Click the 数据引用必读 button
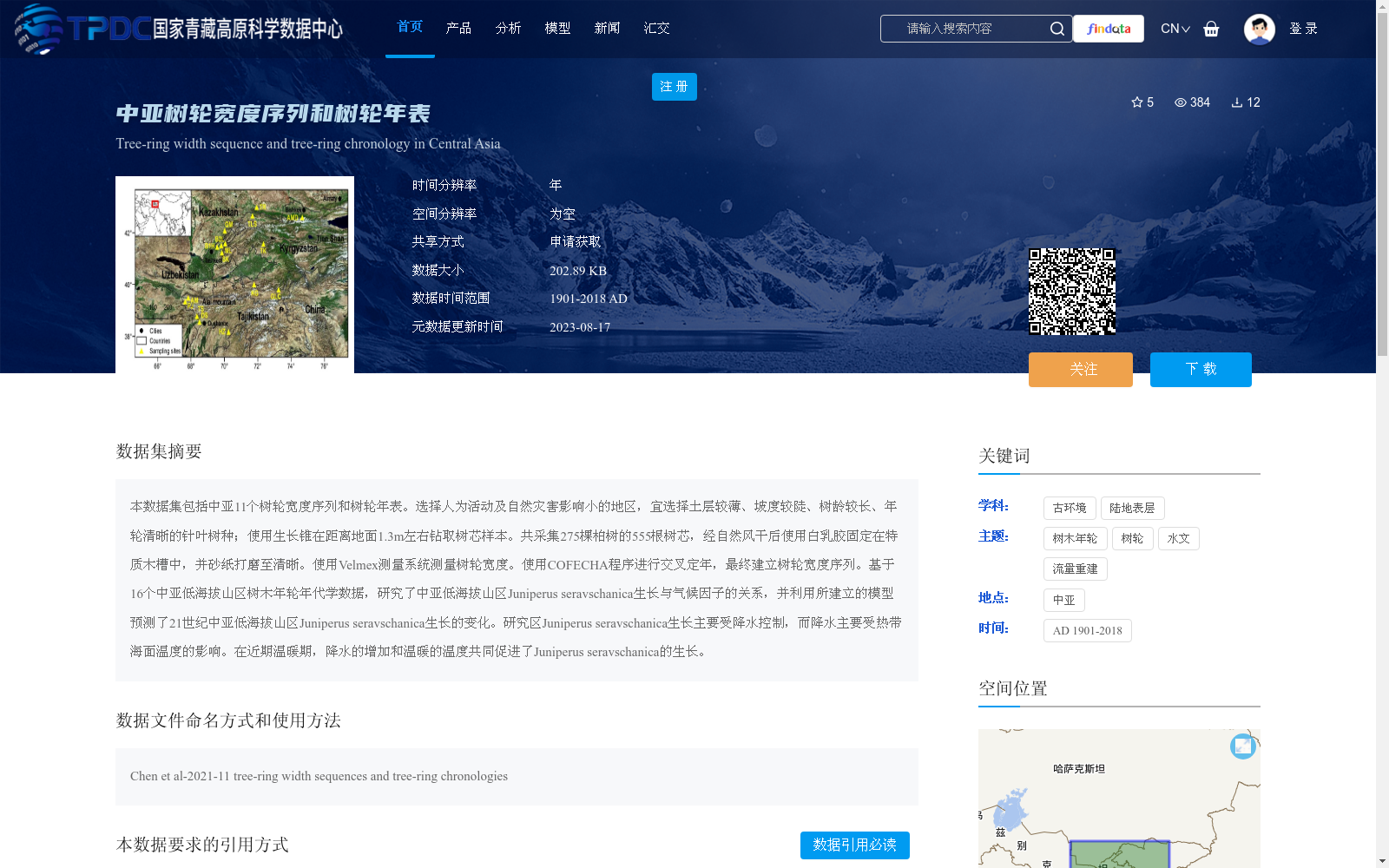This screenshot has width=1389, height=868. (855, 845)
